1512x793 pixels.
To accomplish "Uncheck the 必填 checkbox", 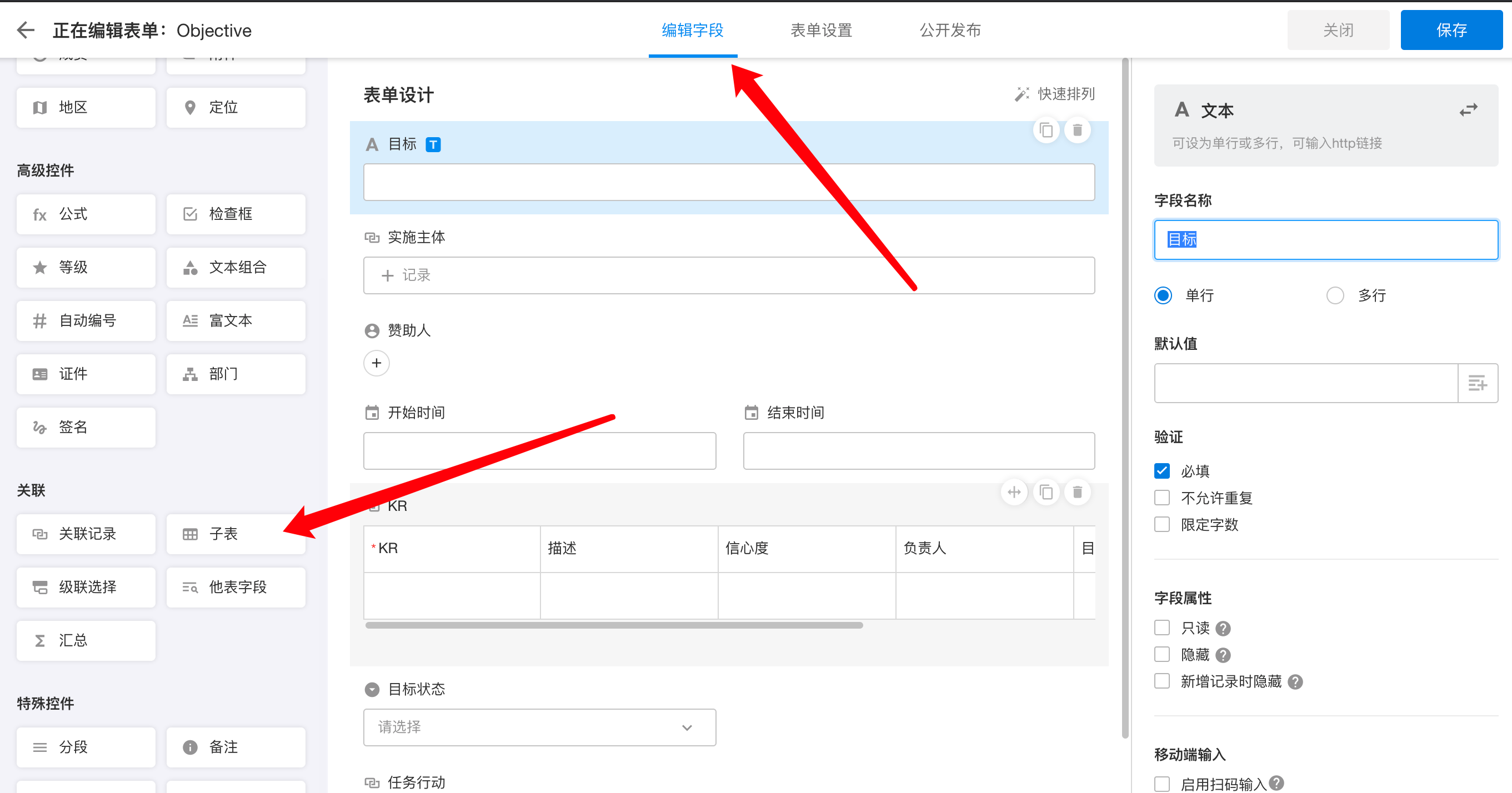I will 1161,471.
